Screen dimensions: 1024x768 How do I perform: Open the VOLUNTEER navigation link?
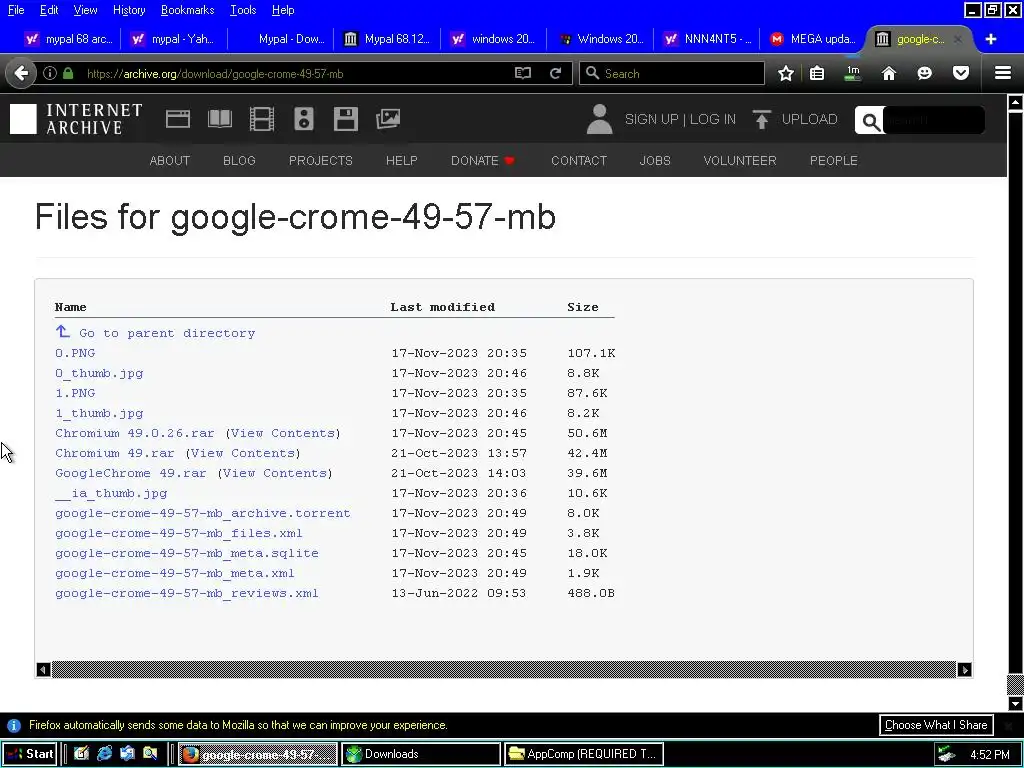point(740,160)
